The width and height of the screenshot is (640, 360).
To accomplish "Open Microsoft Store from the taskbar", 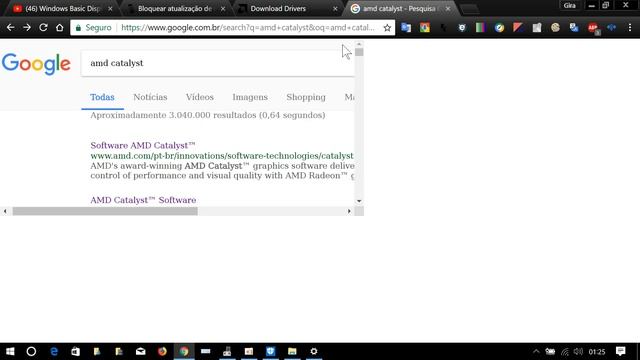I will tap(76, 351).
